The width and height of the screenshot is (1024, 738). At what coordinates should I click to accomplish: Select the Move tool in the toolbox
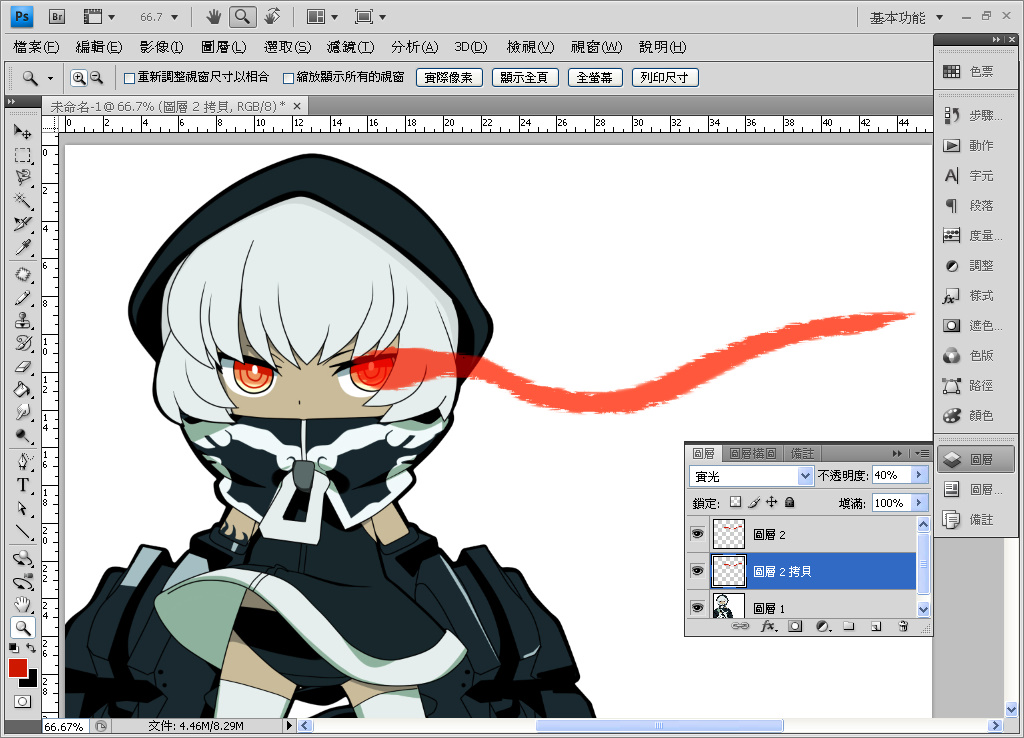coord(22,132)
